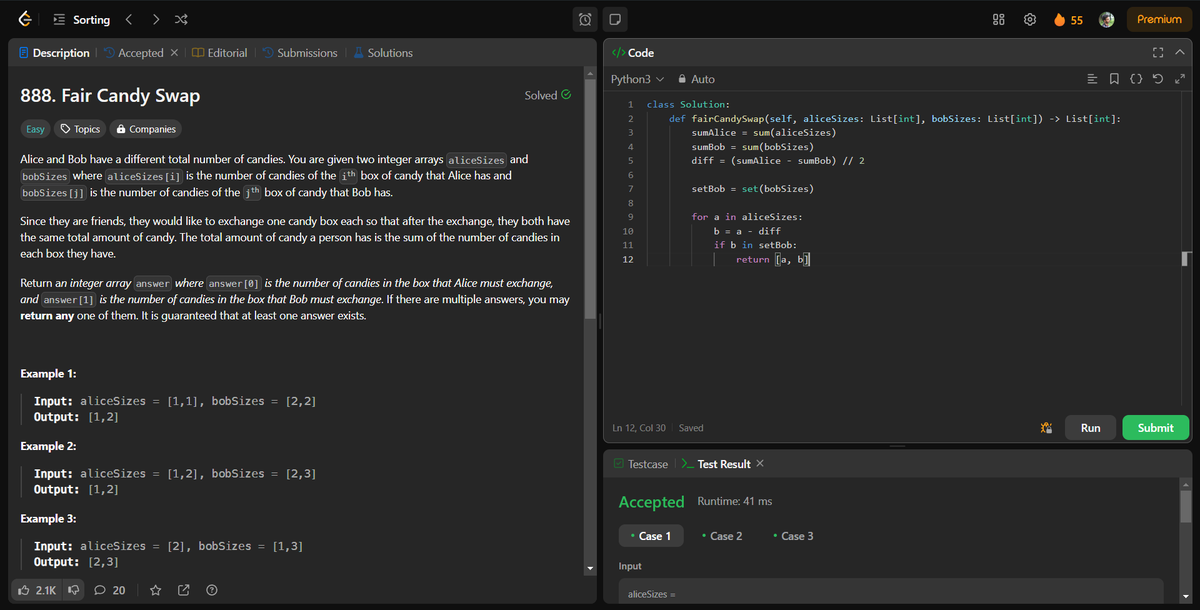Open the alarm clock timer
The width and height of the screenshot is (1200, 610).
pos(587,19)
